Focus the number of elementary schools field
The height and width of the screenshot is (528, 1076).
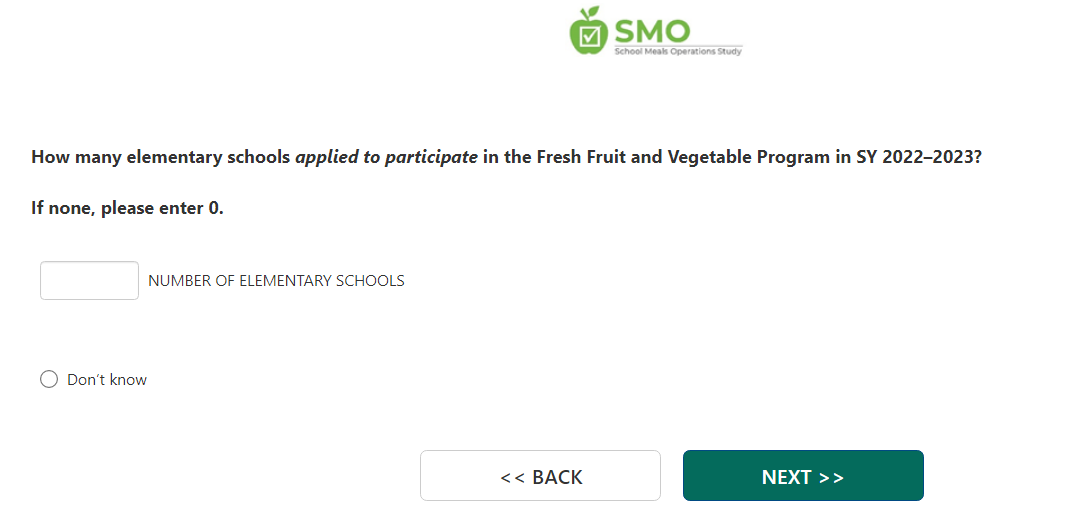tap(89, 281)
